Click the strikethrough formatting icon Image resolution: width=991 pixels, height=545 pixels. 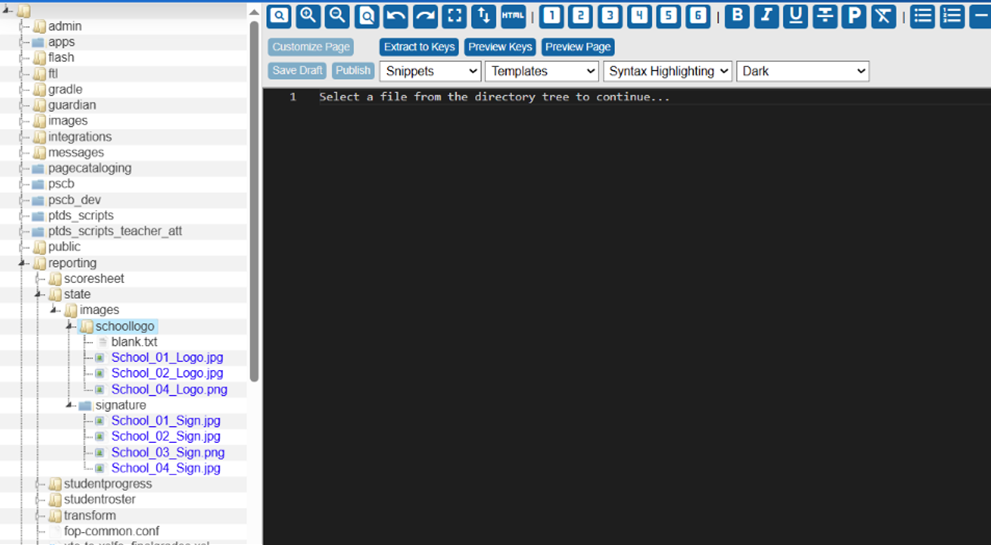pyautogui.click(x=825, y=15)
